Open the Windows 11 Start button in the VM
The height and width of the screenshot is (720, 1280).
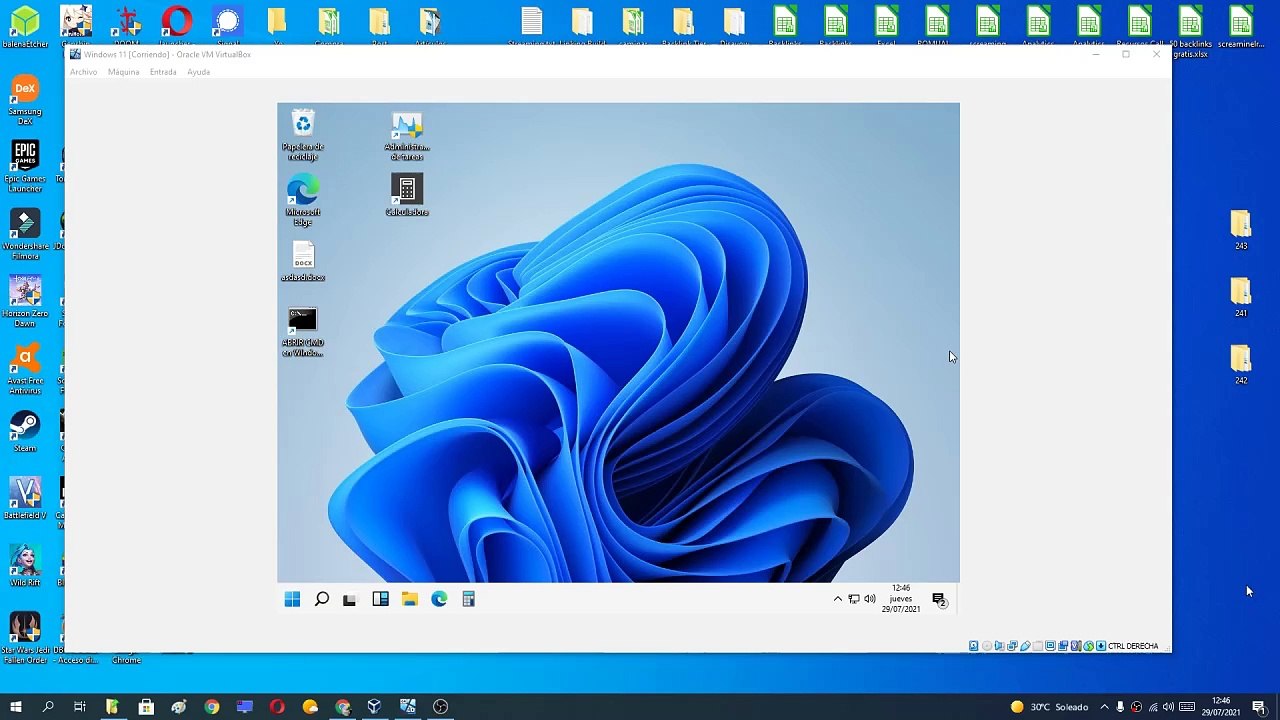tap(292, 599)
